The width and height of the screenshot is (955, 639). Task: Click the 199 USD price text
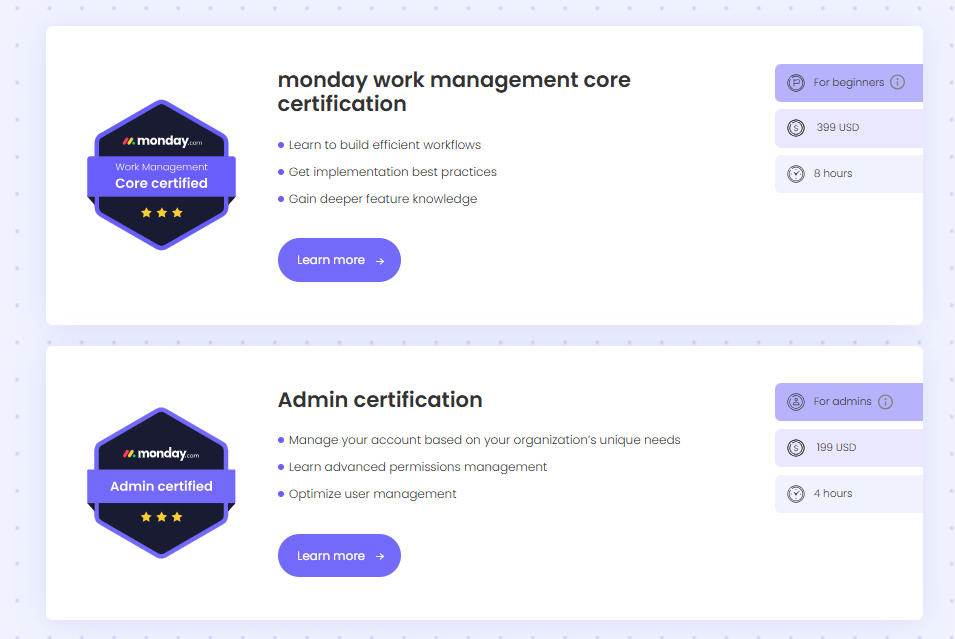(x=837, y=448)
